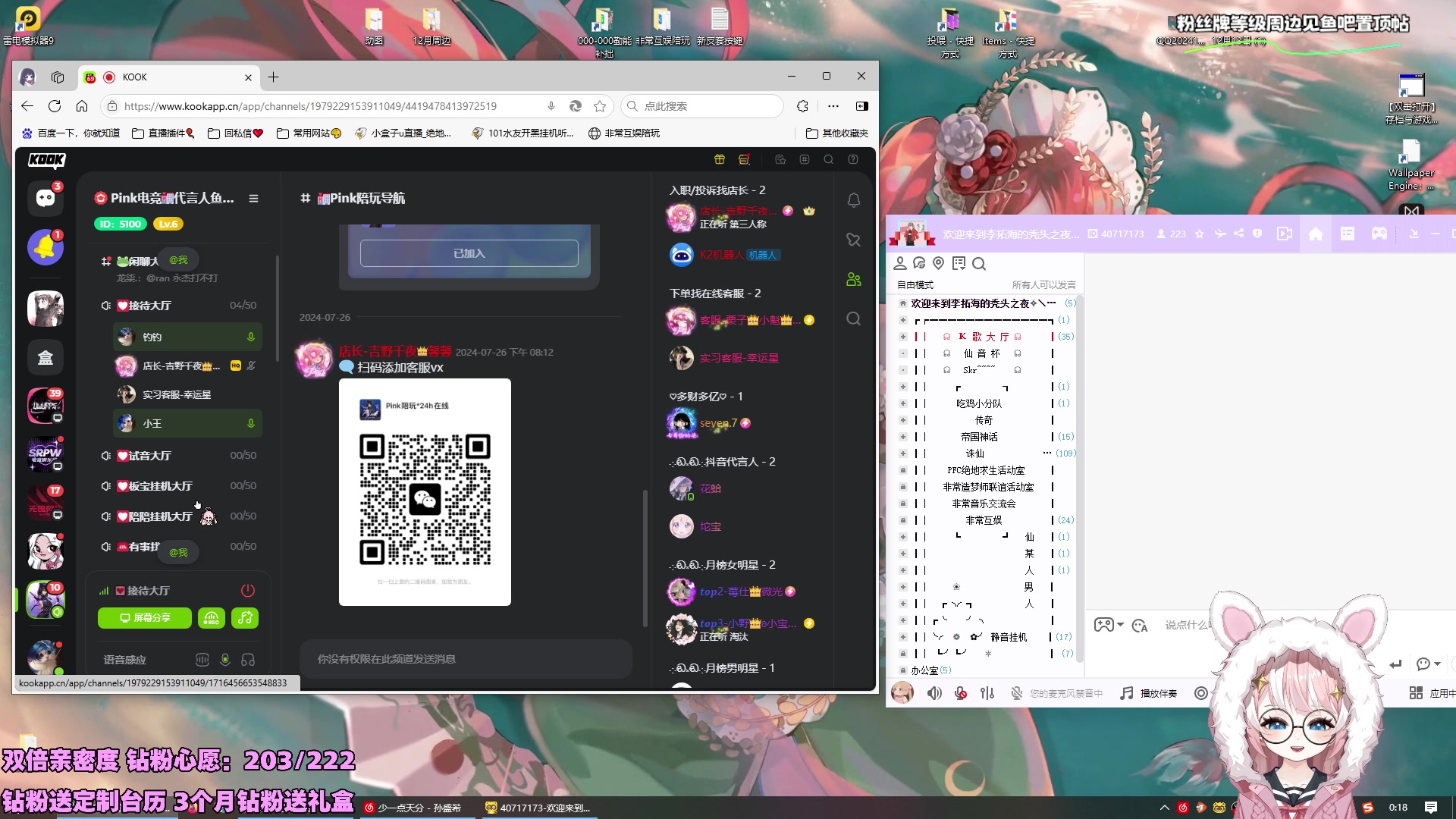Open the SRPW server in sidebar
Viewport: 1456px width, 819px height.
[45, 455]
